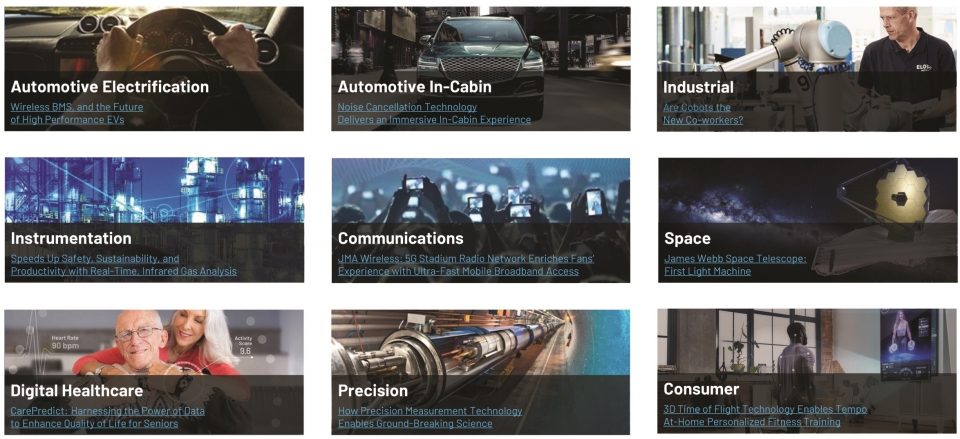Select the Automotive Electrification card heading

110,86
